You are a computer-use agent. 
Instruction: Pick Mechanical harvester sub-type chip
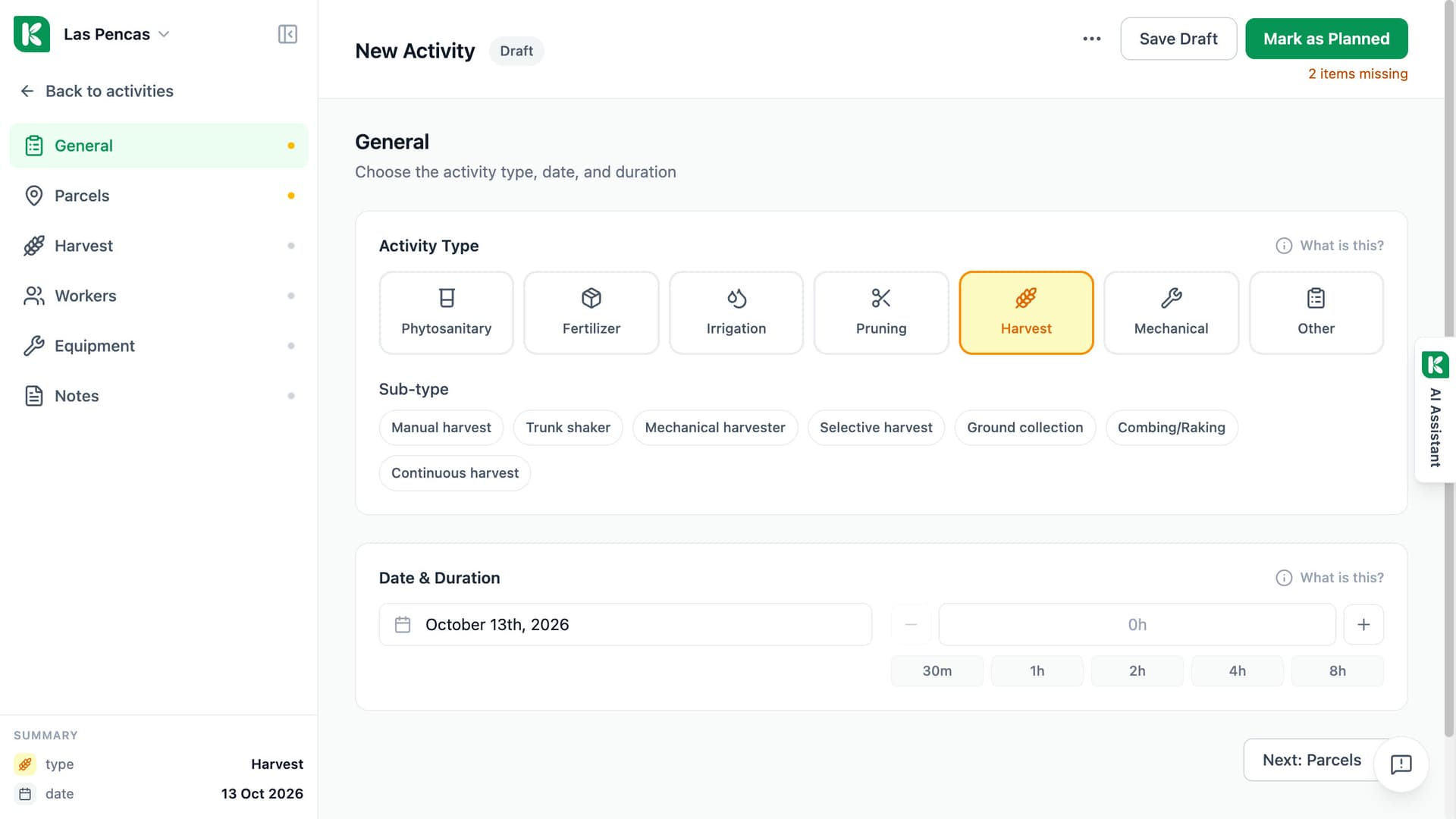point(715,428)
